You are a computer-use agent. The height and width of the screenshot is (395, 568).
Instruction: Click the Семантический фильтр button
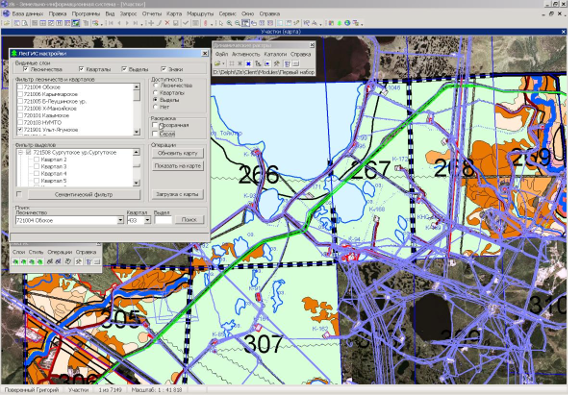(x=84, y=194)
